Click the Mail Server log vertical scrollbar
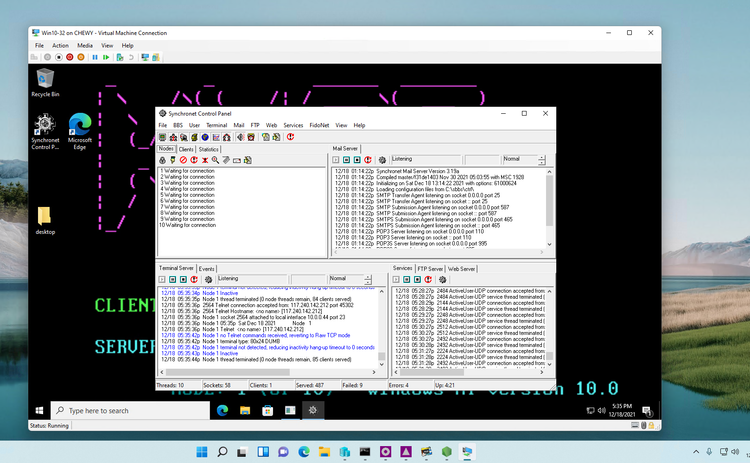 [549, 208]
